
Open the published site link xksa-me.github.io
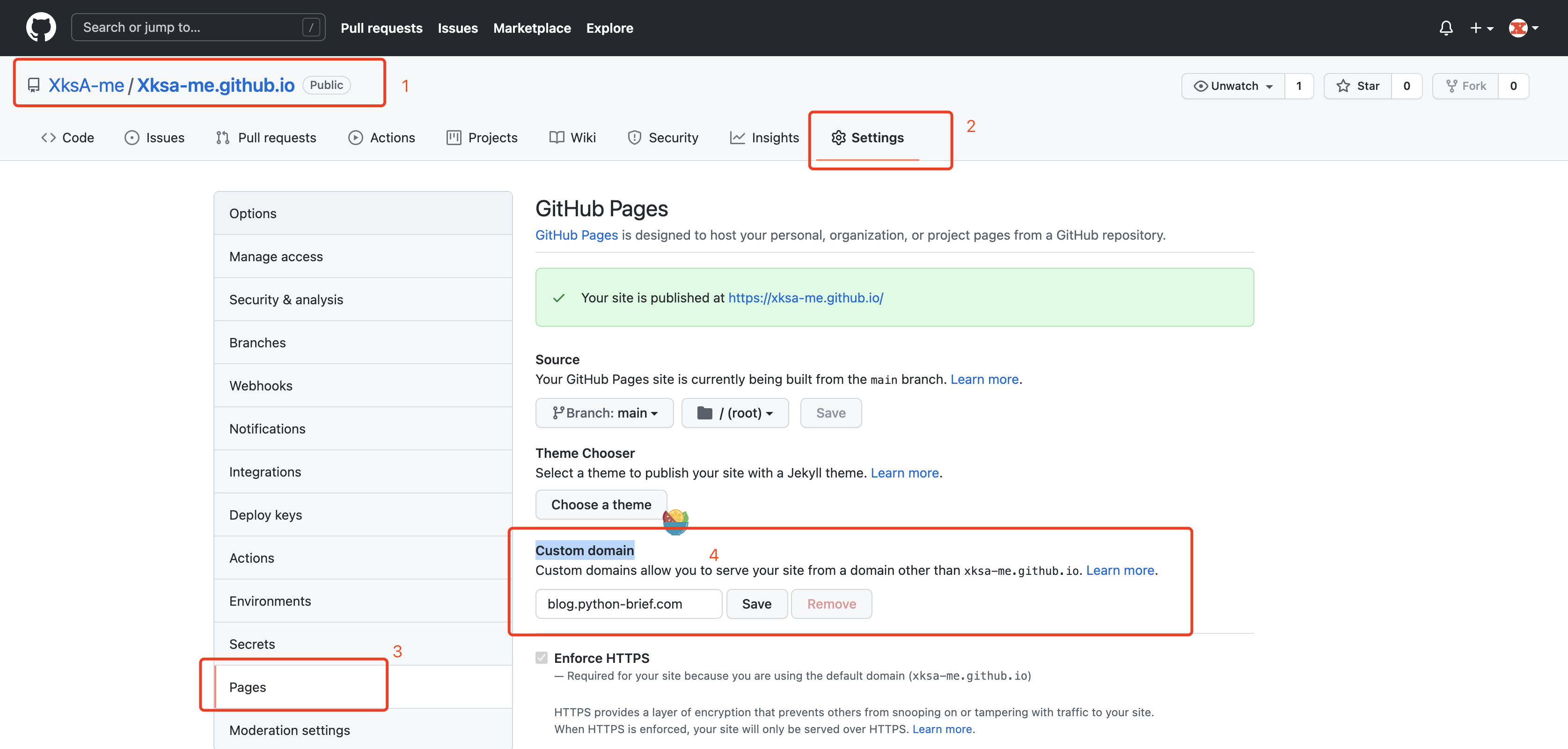[806, 298]
